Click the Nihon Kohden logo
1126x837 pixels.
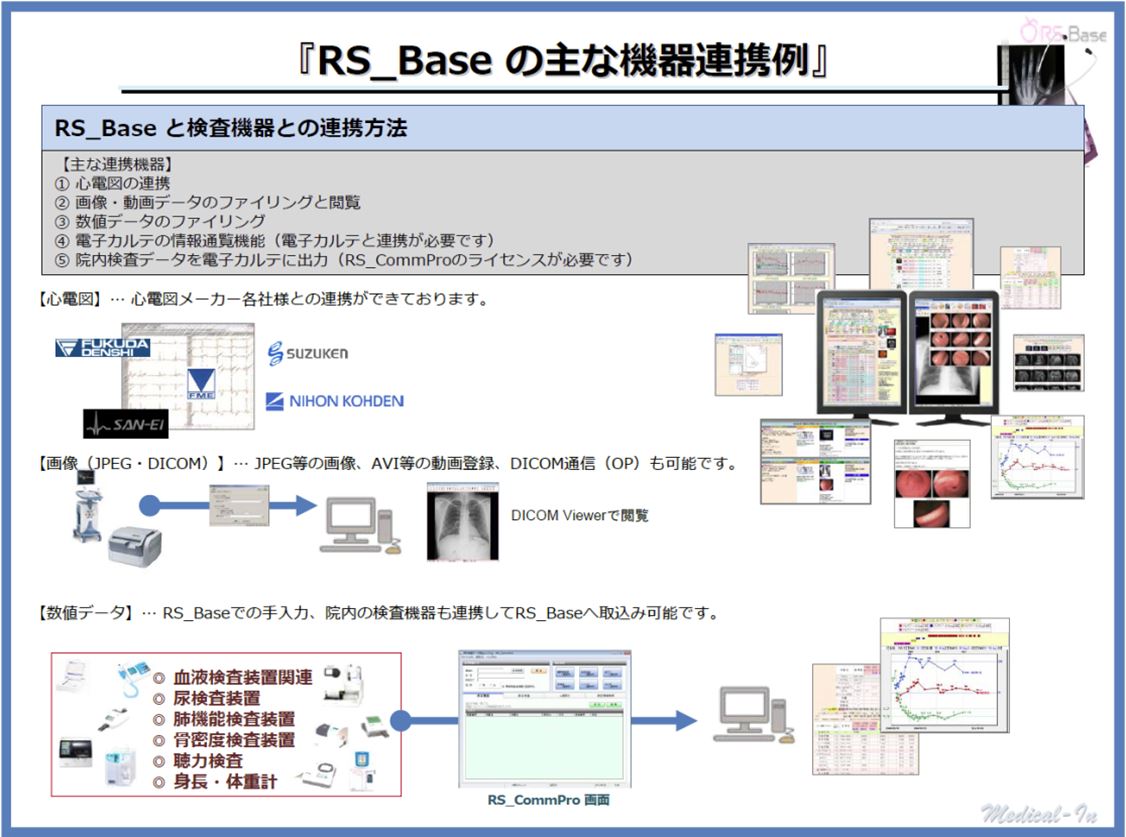pos(334,401)
